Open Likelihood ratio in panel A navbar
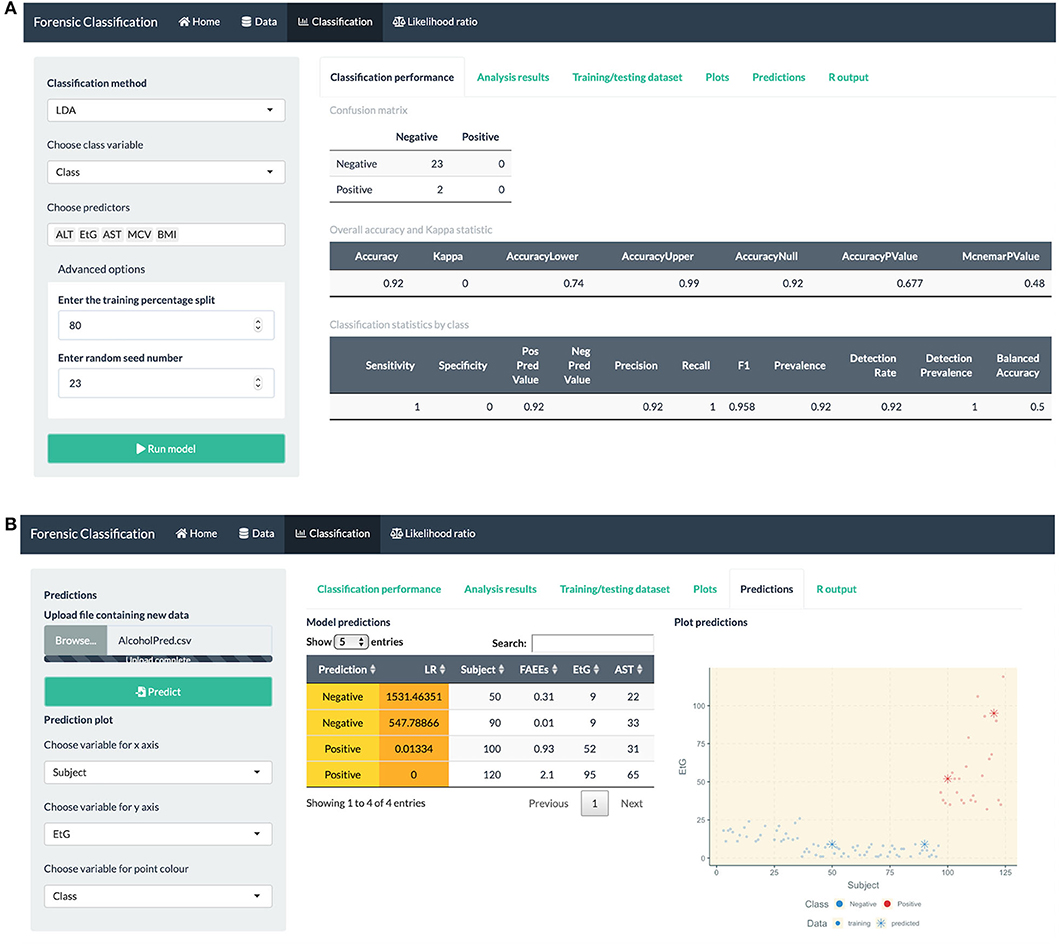Image resolution: width=1059 pixels, height=946 pixels. [x=435, y=22]
